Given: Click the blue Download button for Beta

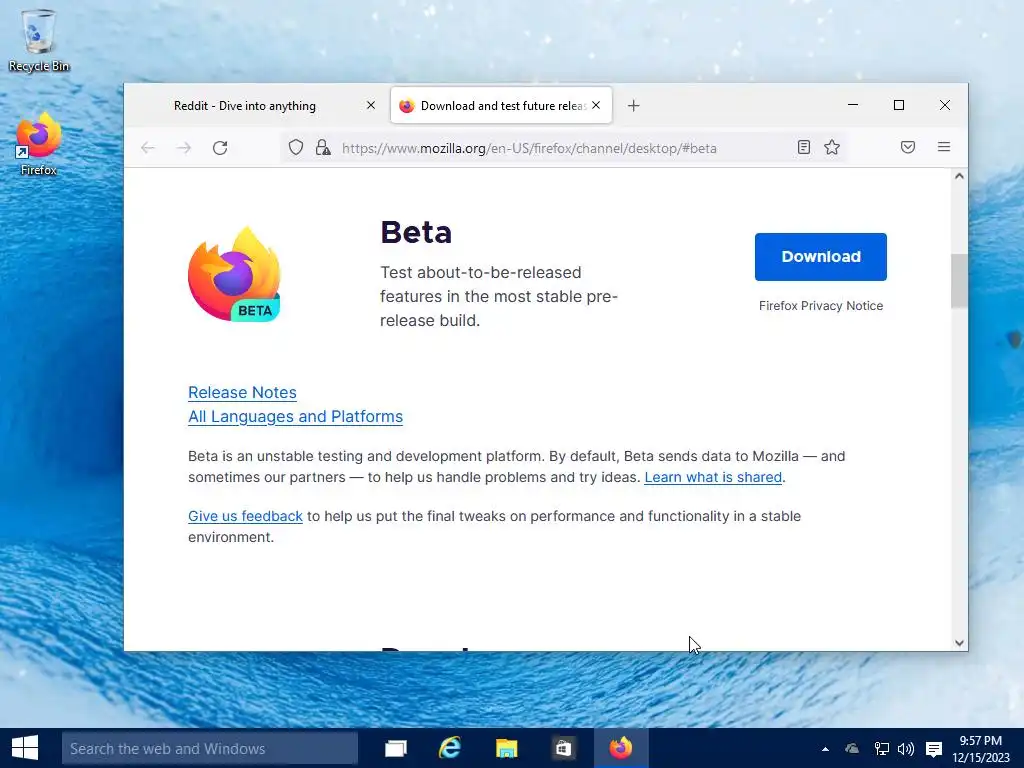Looking at the screenshot, I should click(x=821, y=257).
